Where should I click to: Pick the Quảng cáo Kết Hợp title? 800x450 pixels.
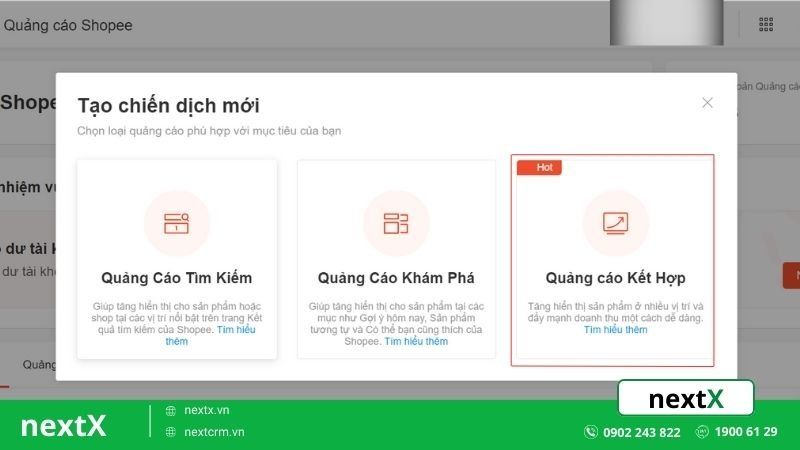pyautogui.click(x=615, y=277)
